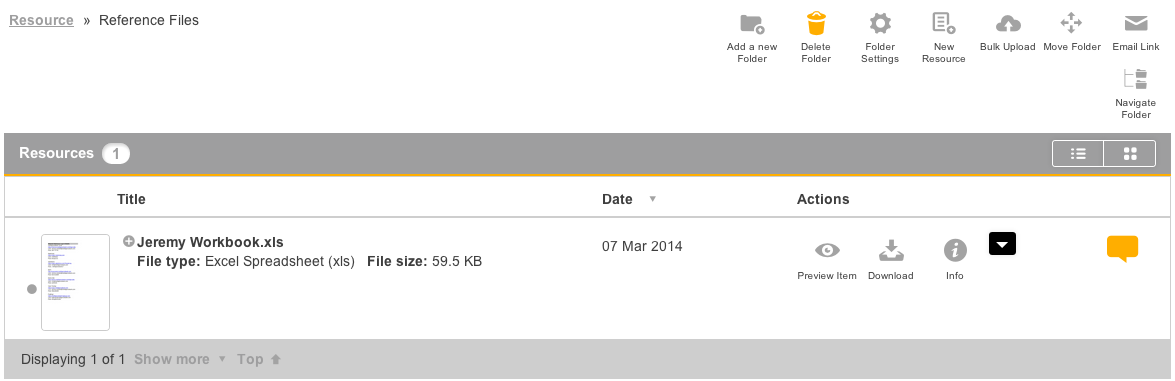1175x381 pixels.
Task: Open the Show more dropdown
Action: click(x=180, y=359)
